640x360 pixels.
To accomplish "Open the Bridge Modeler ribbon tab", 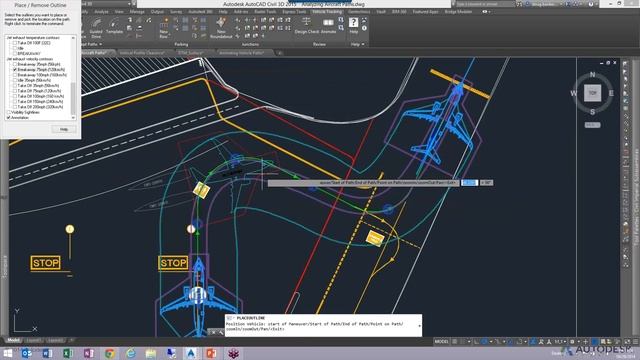I will tap(458, 12).
